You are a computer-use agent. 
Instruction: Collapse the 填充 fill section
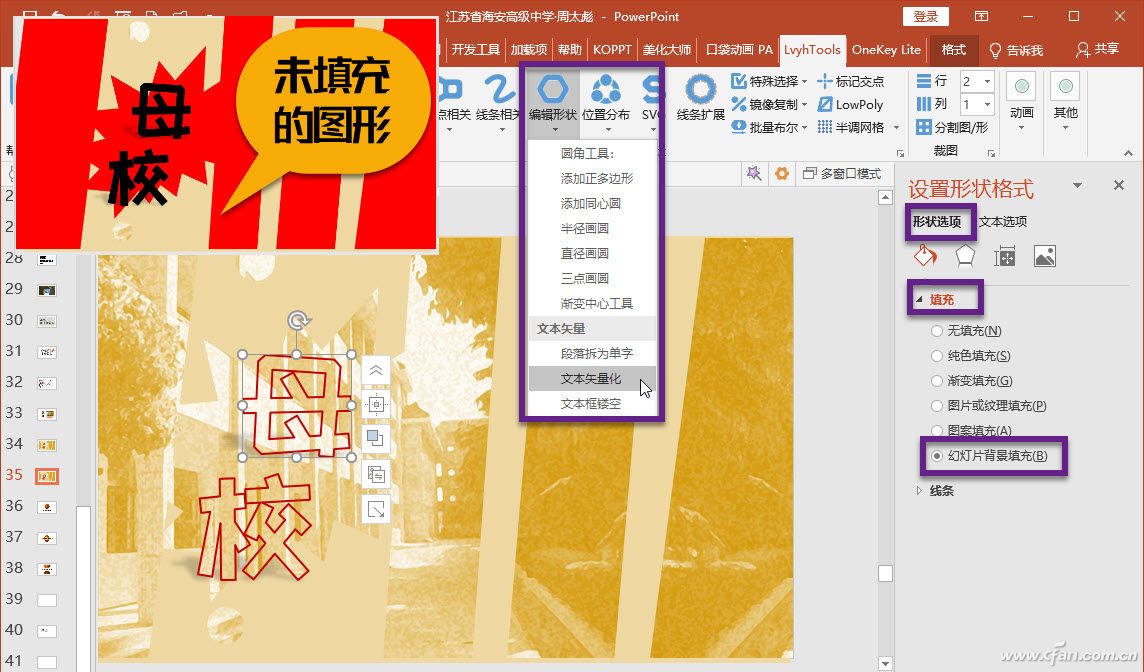tap(944, 298)
